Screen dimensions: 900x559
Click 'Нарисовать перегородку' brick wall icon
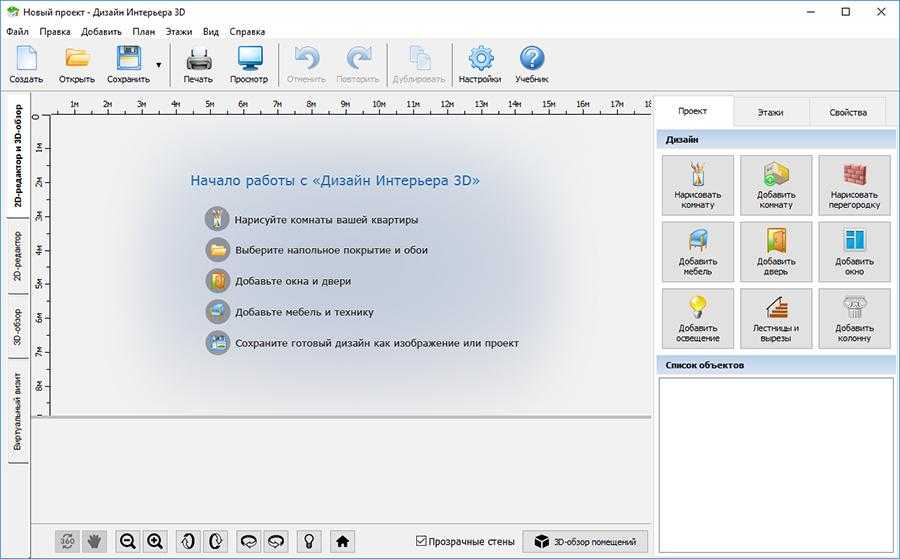[x=853, y=184]
